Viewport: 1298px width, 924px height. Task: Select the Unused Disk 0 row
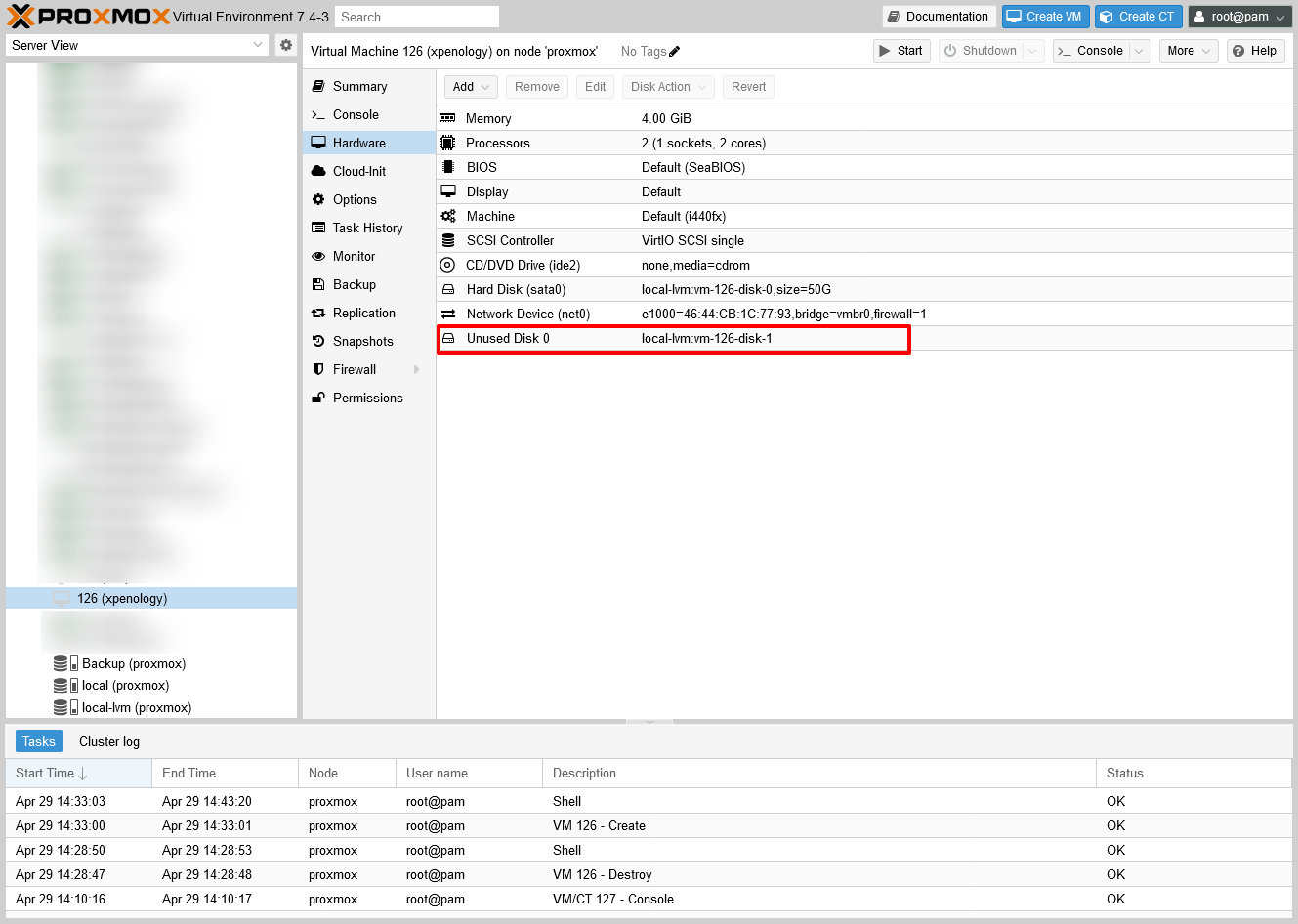click(673, 339)
